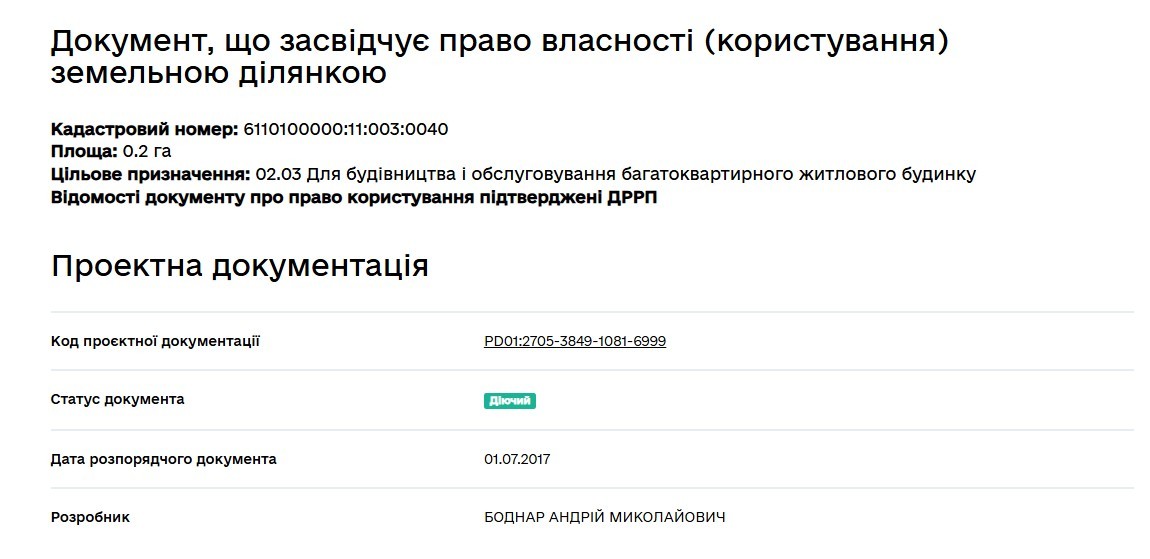The width and height of the screenshot is (1150, 559).
Task: Click the words багатоквартирного житлового будинку
Action: point(799,175)
